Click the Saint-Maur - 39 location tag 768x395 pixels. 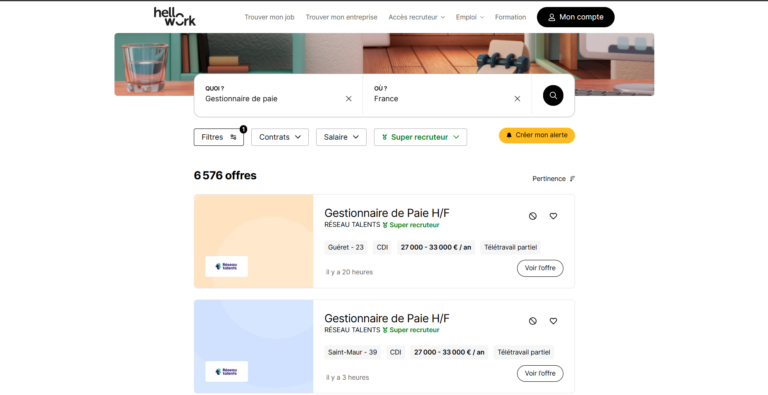coord(353,352)
